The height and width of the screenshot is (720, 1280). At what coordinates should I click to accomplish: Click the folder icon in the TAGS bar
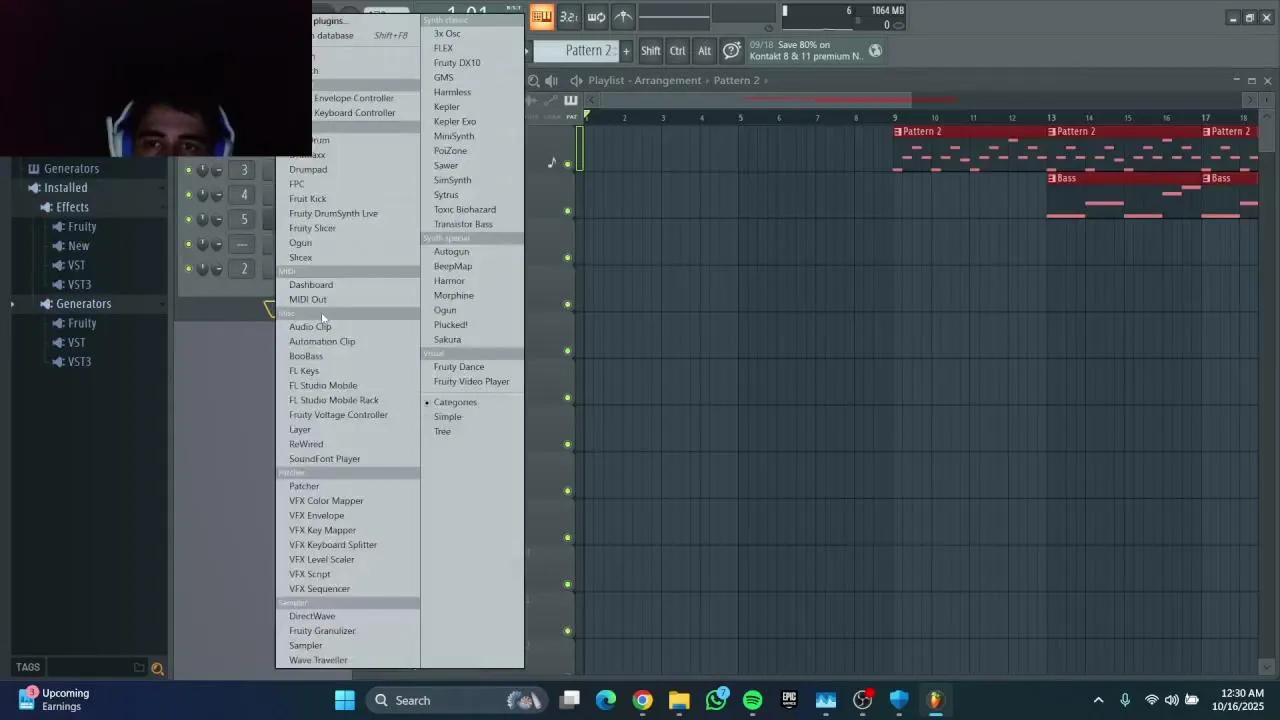click(x=139, y=668)
